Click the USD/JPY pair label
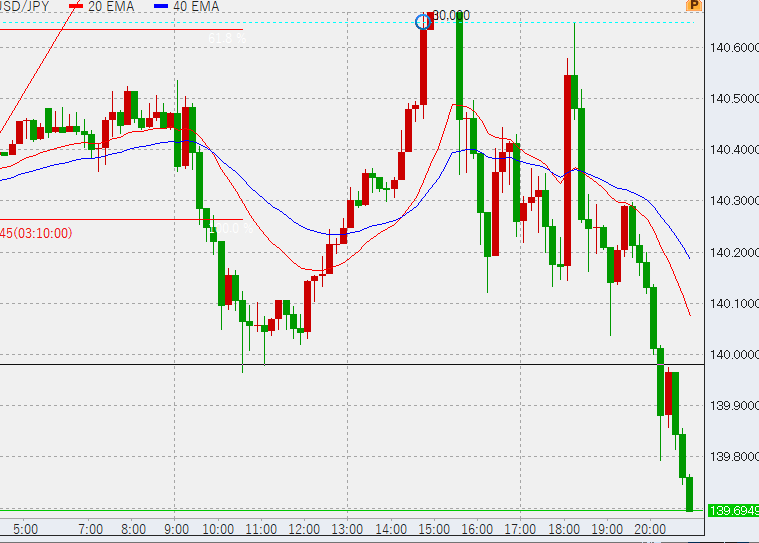This screenshot has height=543, width=759. point(24,6)
